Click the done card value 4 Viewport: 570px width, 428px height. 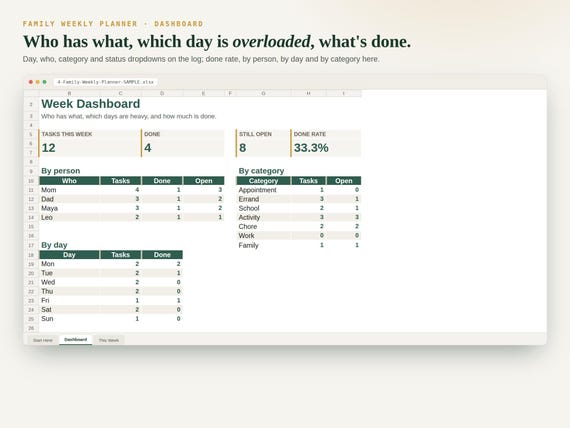click(148, 148)
